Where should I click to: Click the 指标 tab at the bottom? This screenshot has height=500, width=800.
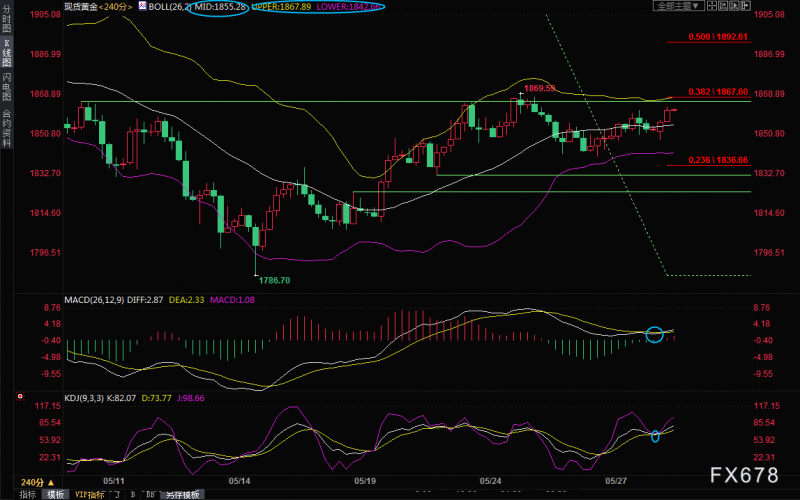[x=28, y=494]
